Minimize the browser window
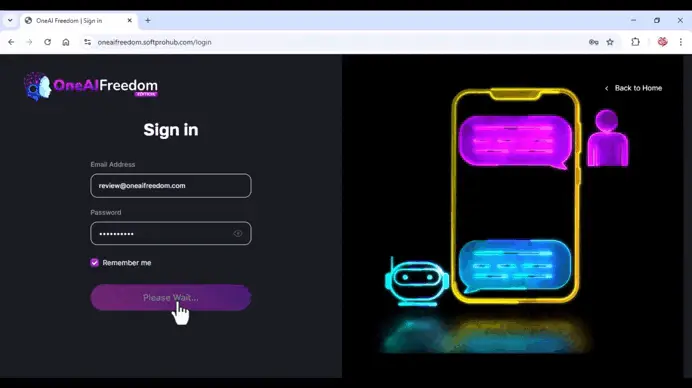This screenshot has height=388, width=692. (x=633, y=20)
